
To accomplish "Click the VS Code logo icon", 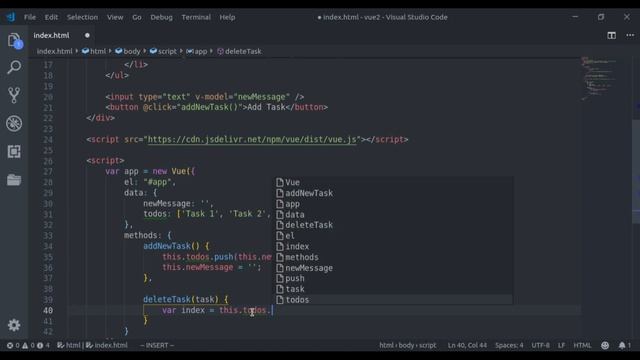I will 11,17.
